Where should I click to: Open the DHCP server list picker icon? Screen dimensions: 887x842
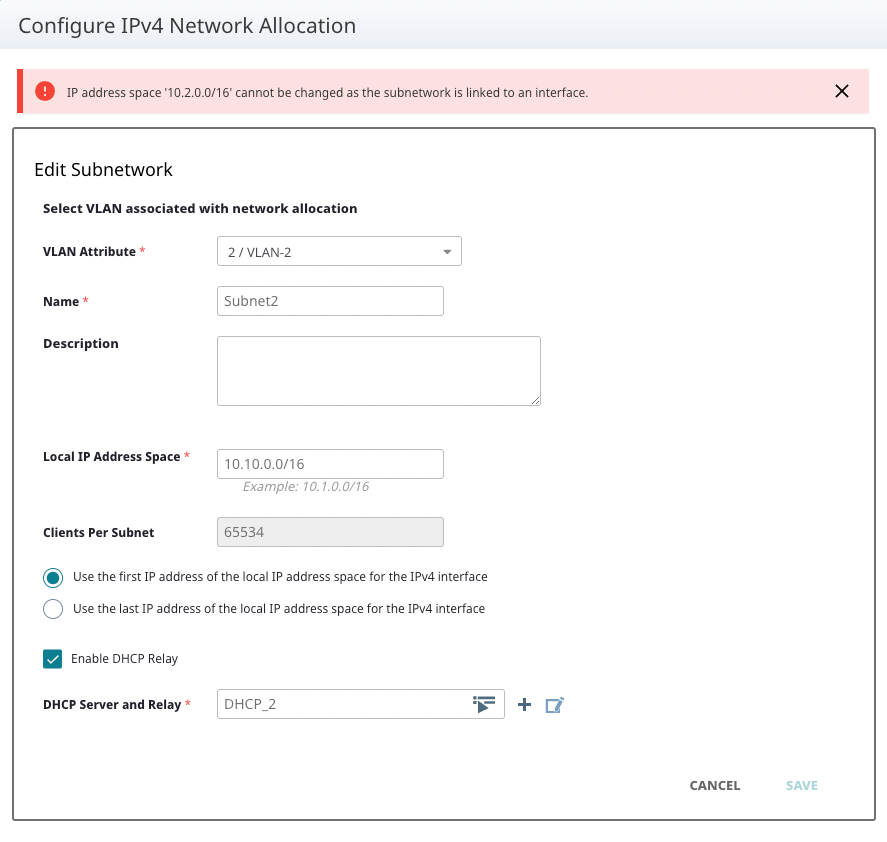pos(484,705)
